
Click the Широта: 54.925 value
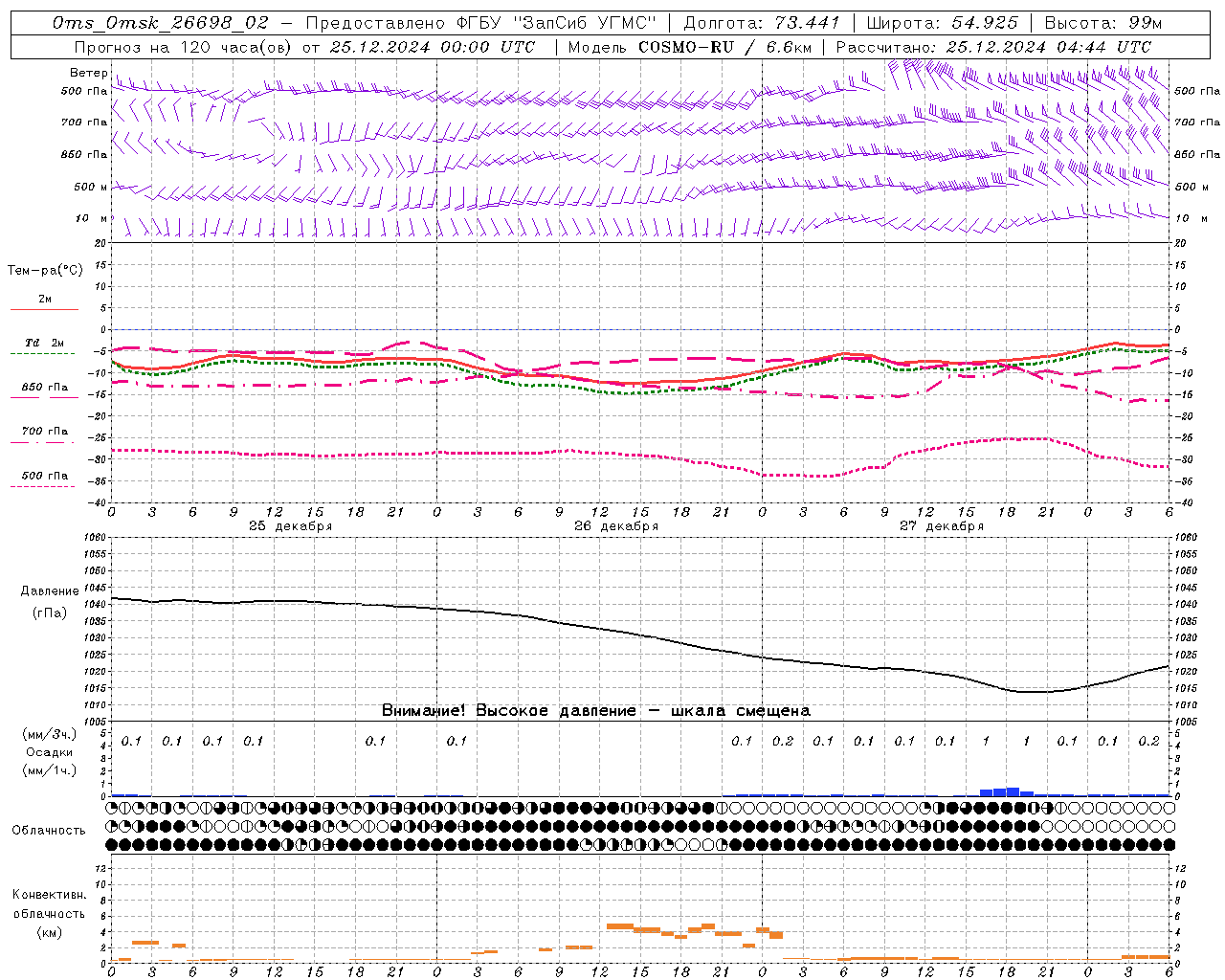coord(944,22)
